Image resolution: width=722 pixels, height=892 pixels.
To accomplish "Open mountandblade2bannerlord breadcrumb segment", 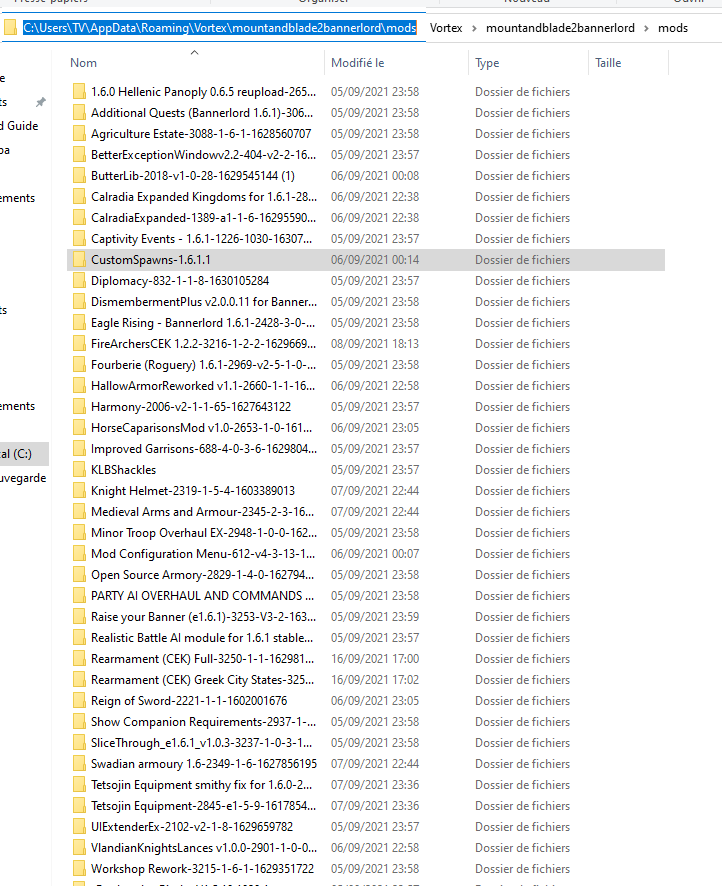I will [x=560, y=28].
